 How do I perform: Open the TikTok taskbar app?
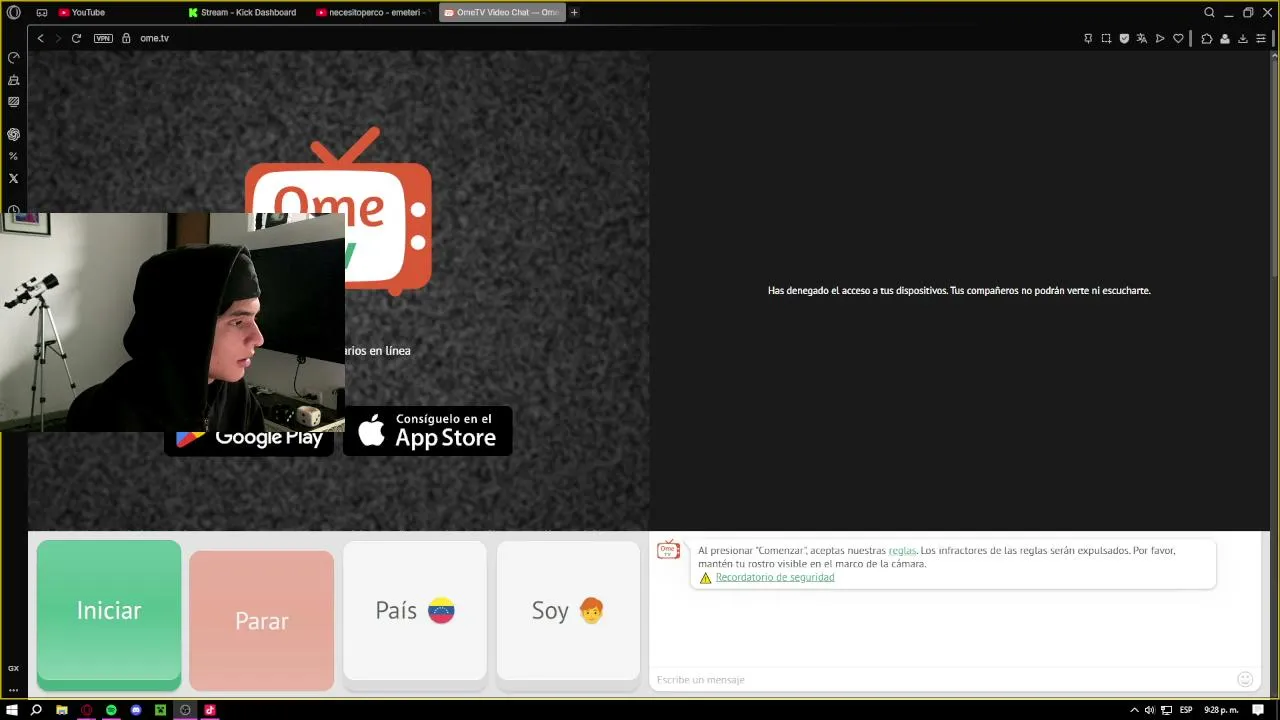(210, 710)
